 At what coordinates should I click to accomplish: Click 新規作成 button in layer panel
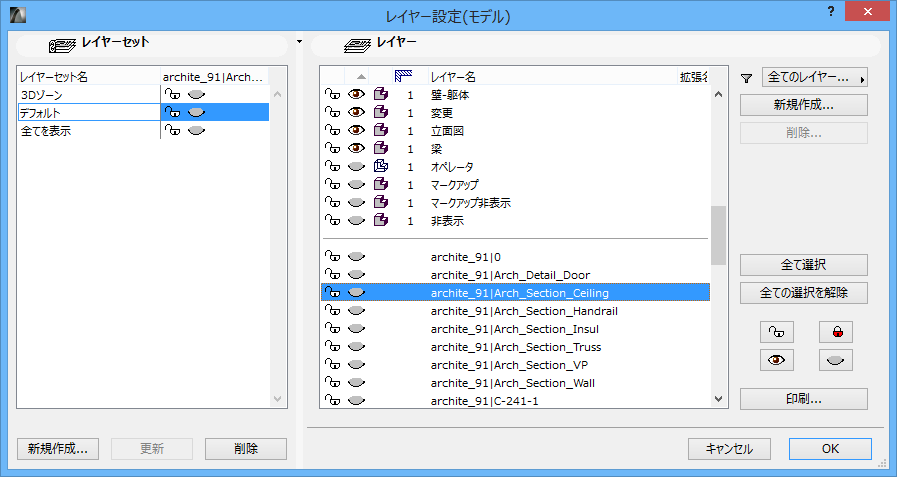tap(804, 105)
